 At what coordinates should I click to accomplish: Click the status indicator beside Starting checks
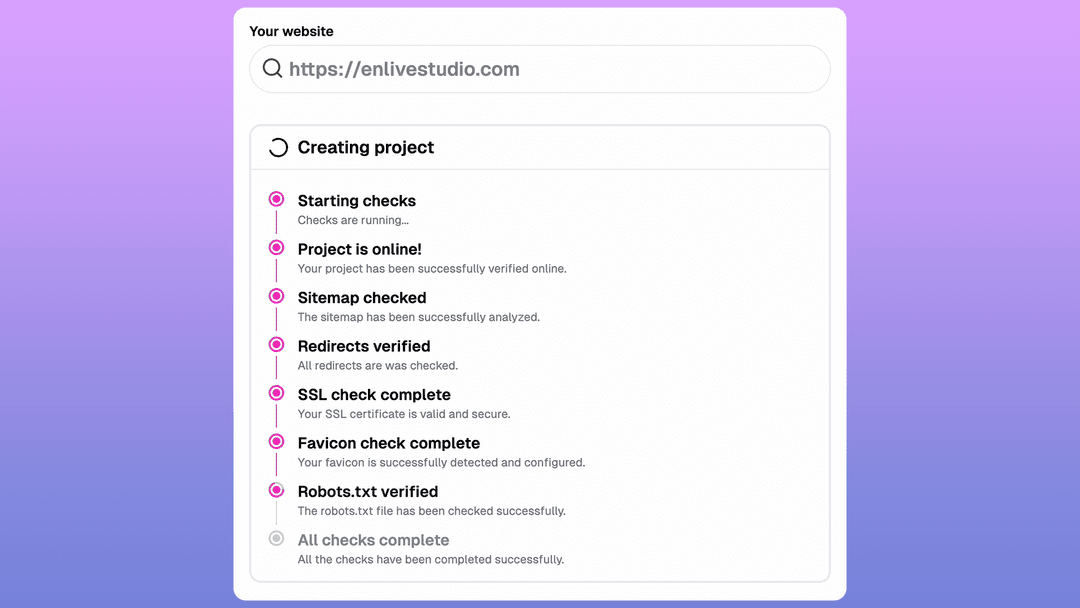click(276, 199)
